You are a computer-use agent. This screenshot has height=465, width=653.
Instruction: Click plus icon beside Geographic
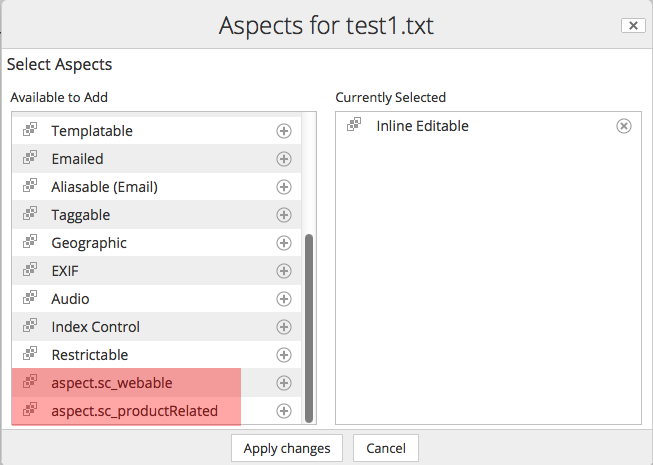(x=284, y=243)
